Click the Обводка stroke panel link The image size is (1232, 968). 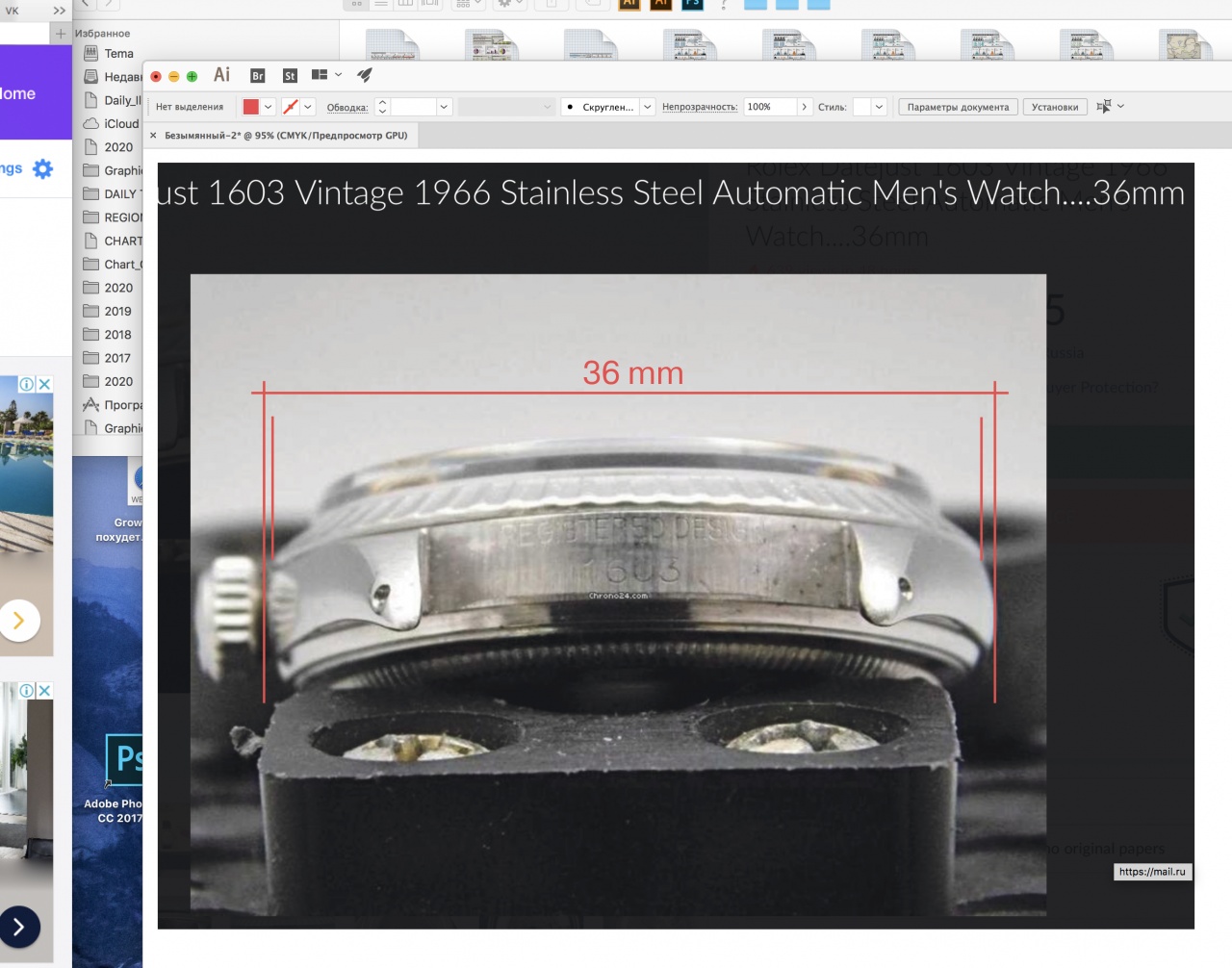(x=347, y=107)
